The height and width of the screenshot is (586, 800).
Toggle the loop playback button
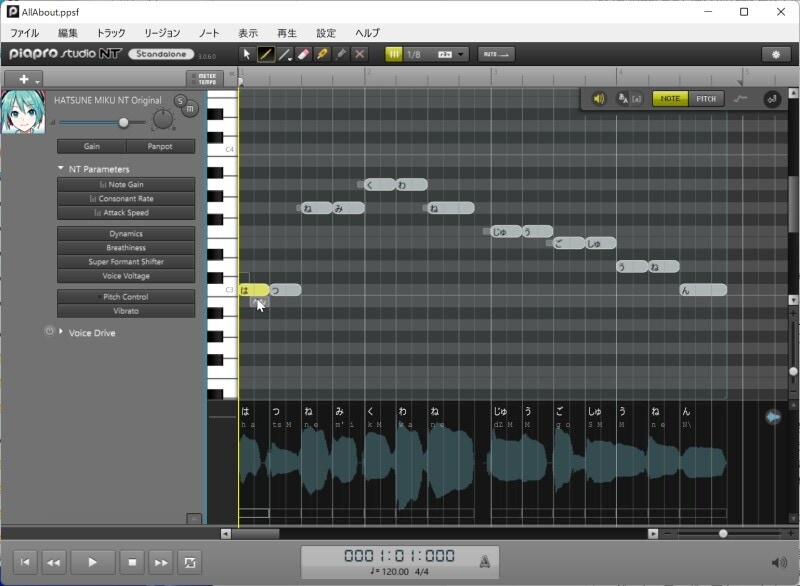(x=190, y=562)
